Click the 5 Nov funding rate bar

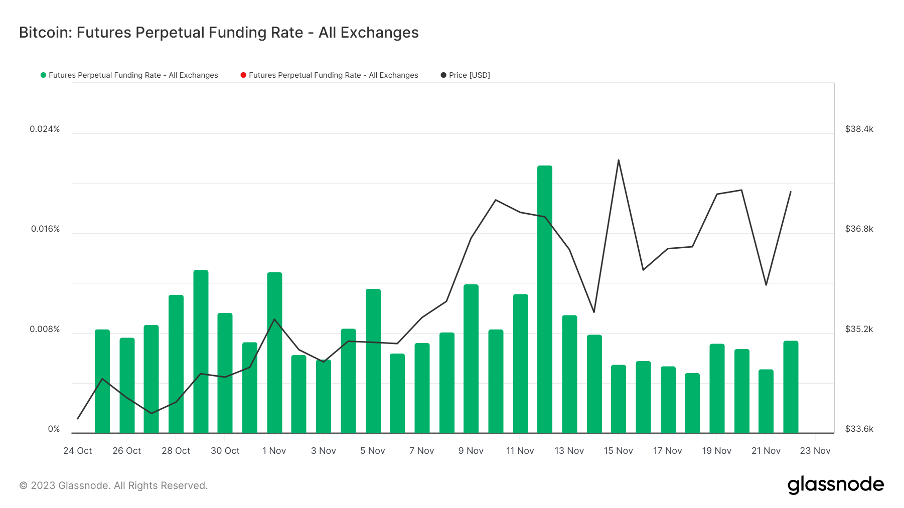pyautogui.click(x=373, y=360)
